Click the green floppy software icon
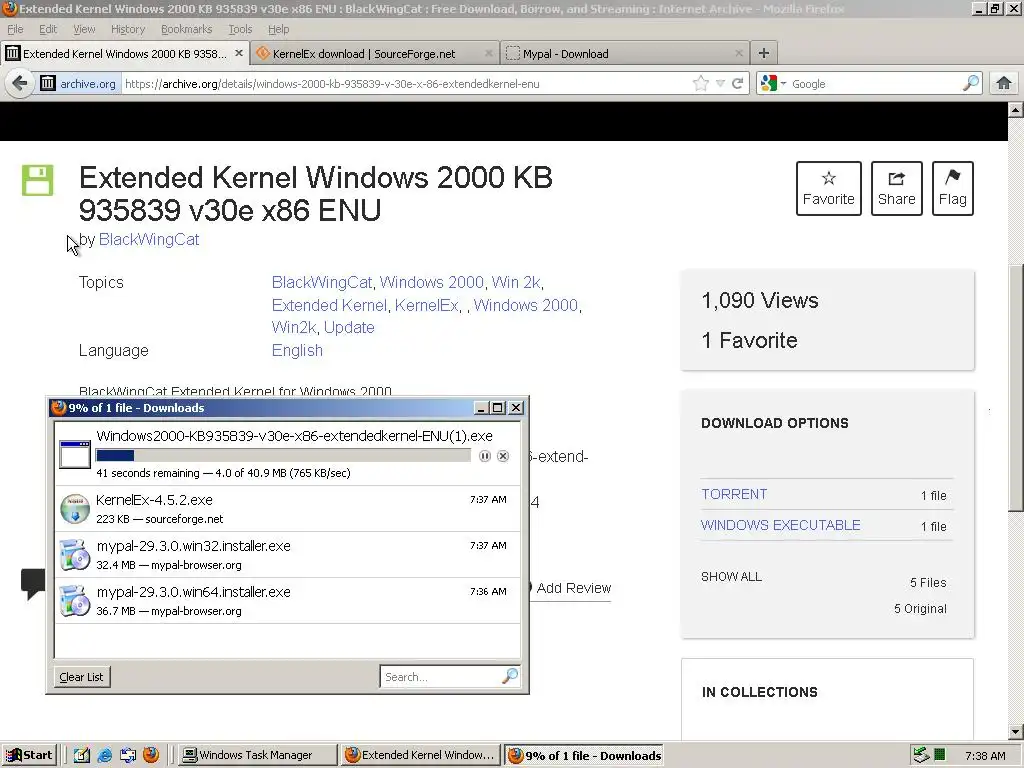 (x=38, y=180)
